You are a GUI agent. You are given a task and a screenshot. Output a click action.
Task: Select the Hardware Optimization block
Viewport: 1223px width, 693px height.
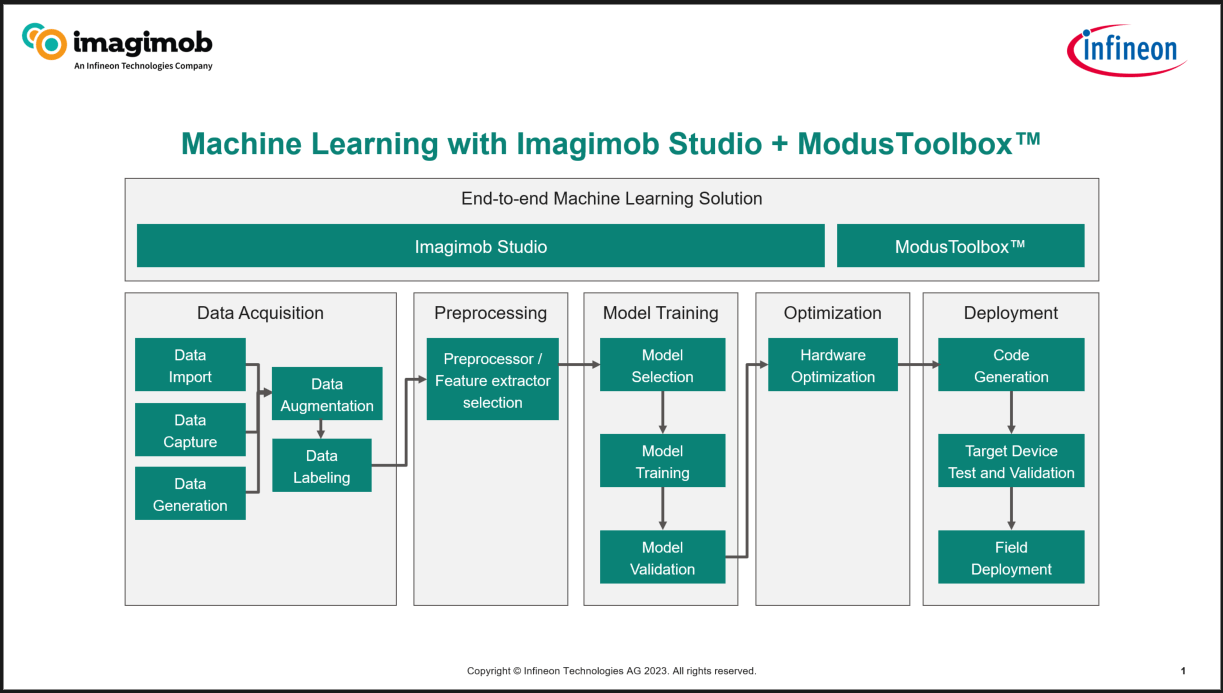click(832, 365)
